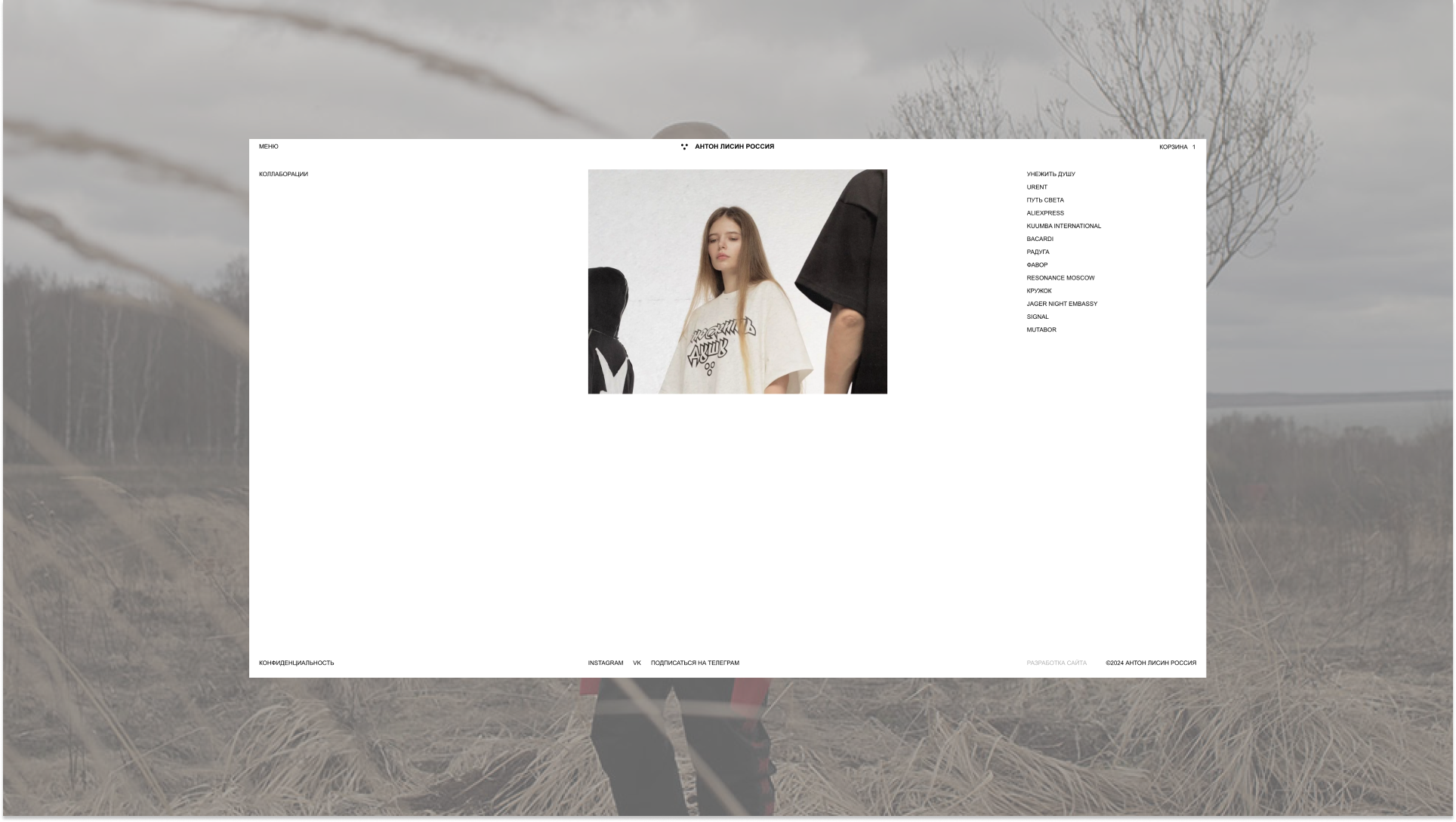Open the КОРЗИНА cart
The height and width of the screenshot is (822, 1456).
pos(1174,147)
